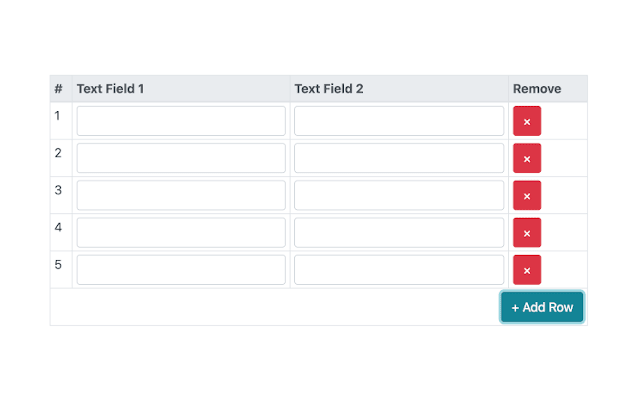Select Text Field 1 box in row 5
This screenshot has height=400, width=640.
[x=181, y=269]
